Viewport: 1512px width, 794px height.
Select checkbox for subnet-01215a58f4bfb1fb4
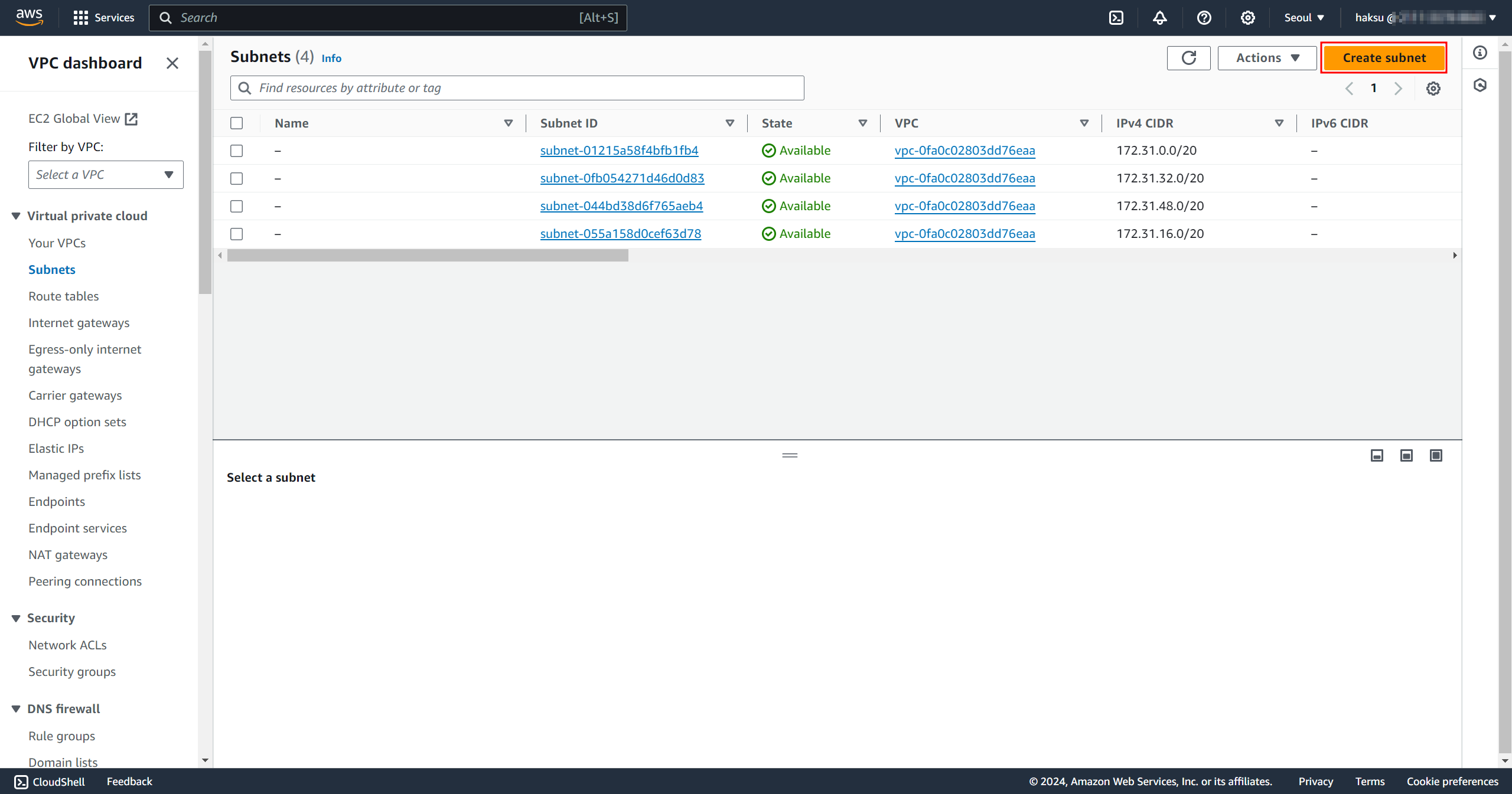(x=237, y=151)
